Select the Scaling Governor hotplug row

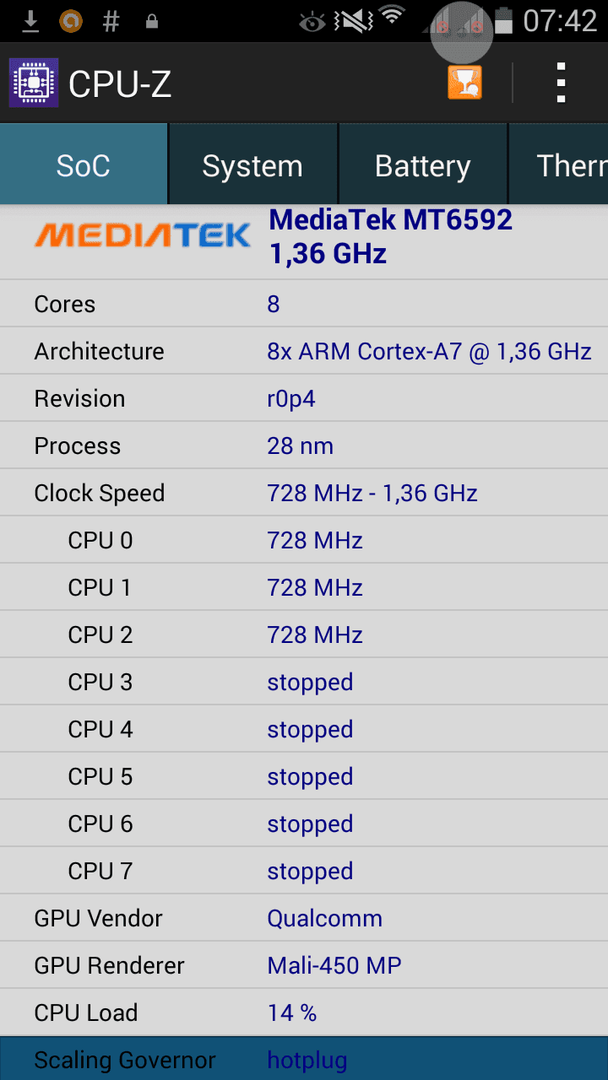pos(304,1059)
